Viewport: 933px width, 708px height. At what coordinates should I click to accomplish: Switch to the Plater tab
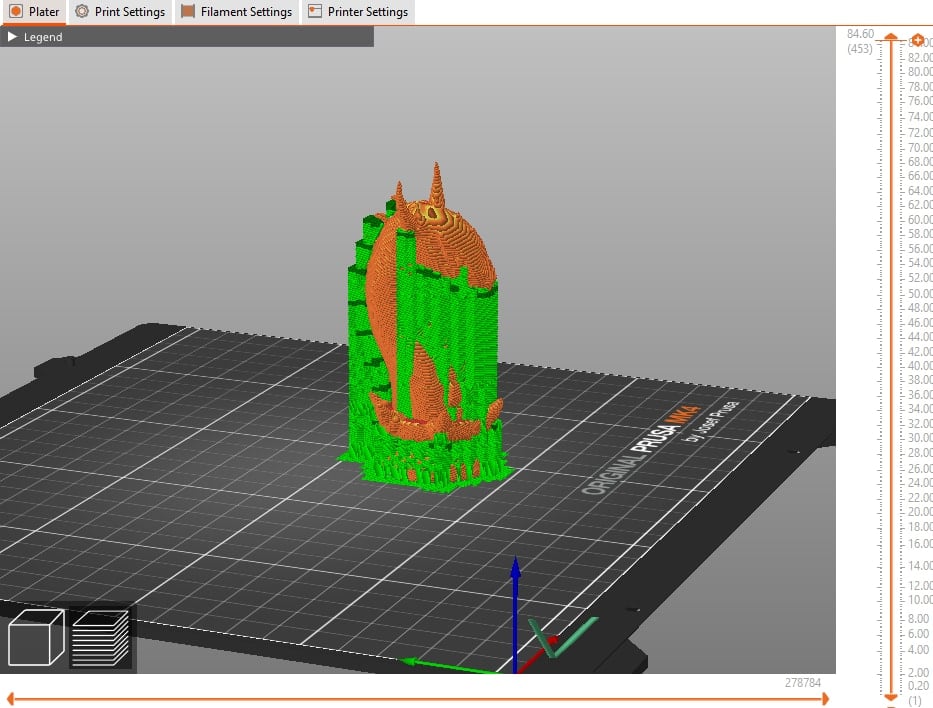click(x=35, y=12)
